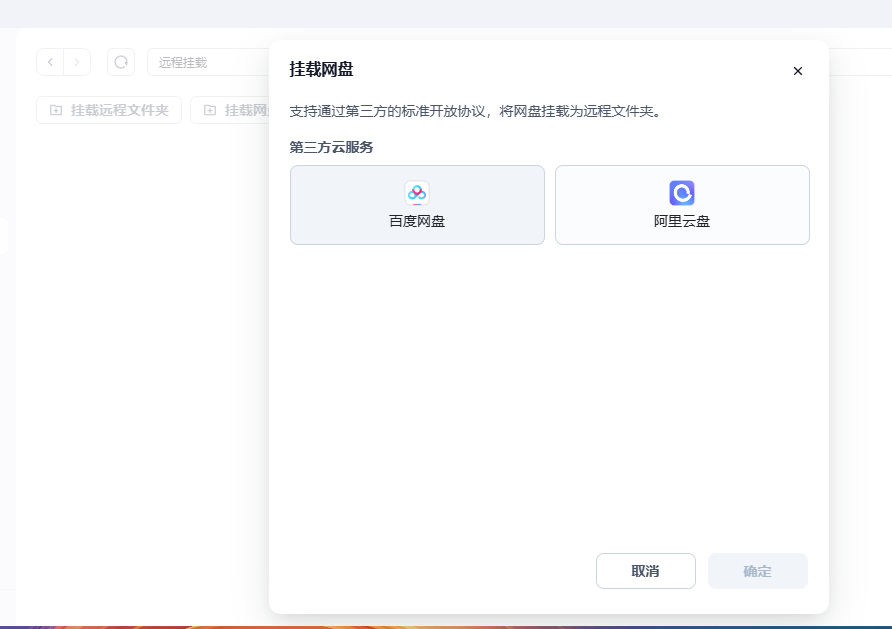The width and height of the screenshot is (892, 629).
Task: Click the 百度网盘 text label
Action: click(x=417, y=221)
